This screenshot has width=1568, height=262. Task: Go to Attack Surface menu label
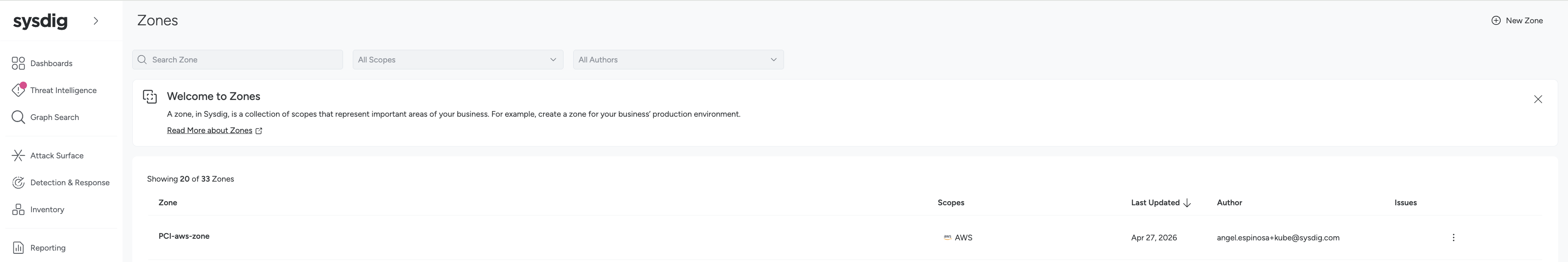coord(57,155)
